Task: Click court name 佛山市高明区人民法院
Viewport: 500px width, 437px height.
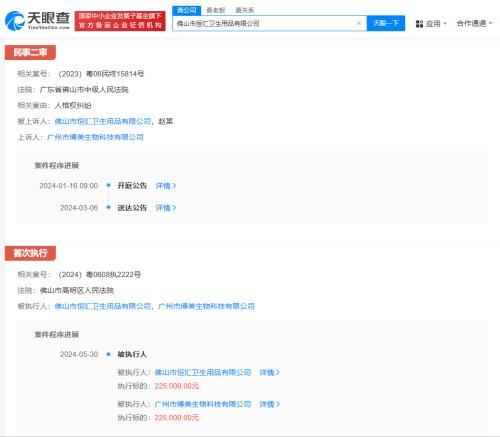Action: (77, 290)
